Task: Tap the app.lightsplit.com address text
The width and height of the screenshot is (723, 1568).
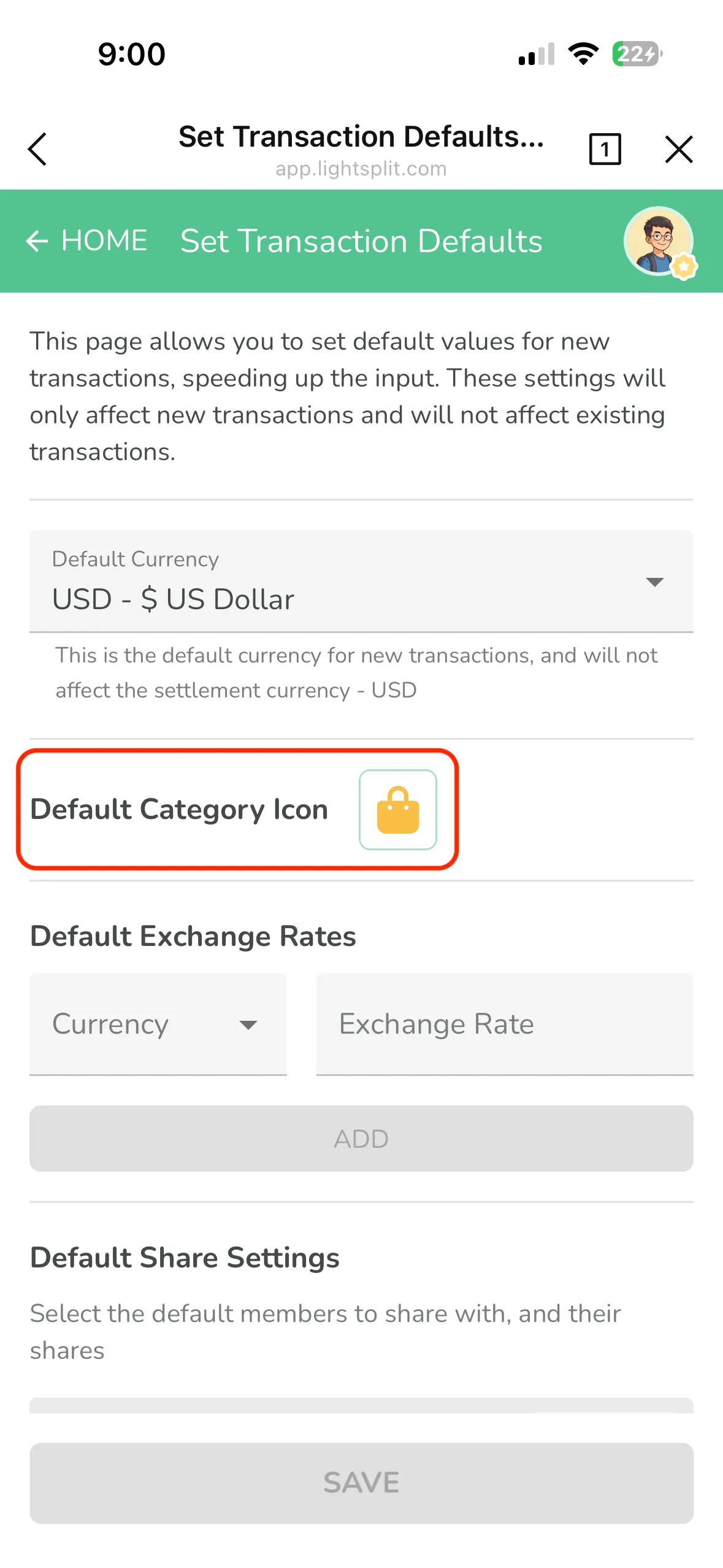Action: click(x=361, y=169)
